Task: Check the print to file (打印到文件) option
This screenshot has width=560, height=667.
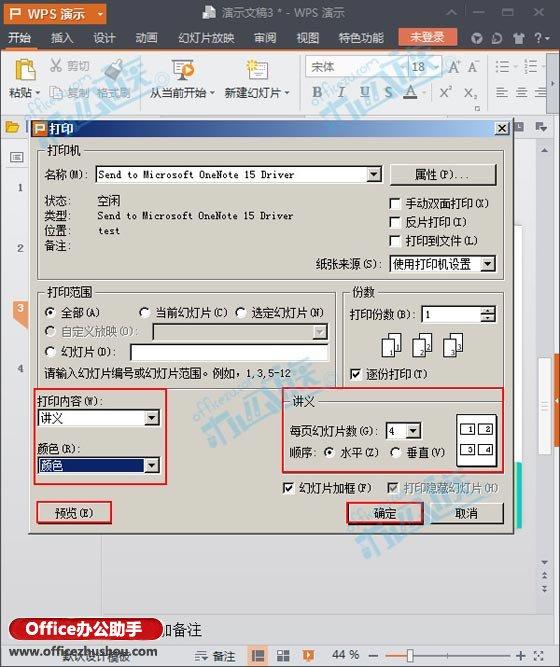Action: coord(395,241)
